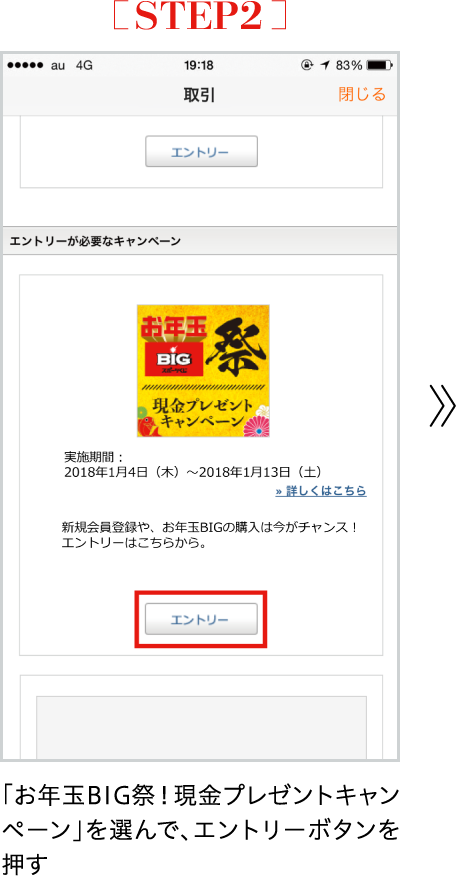The height and width of the screenshot is (876, 456).
Task: Tap the 19:18 clock in status bar
Action: [199, 66]
